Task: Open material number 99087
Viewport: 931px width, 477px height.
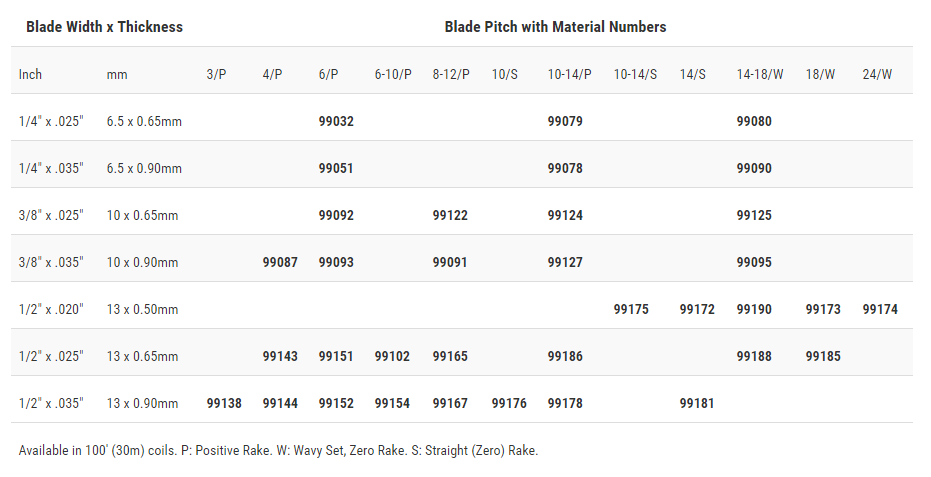Action: tap(280, 262)
